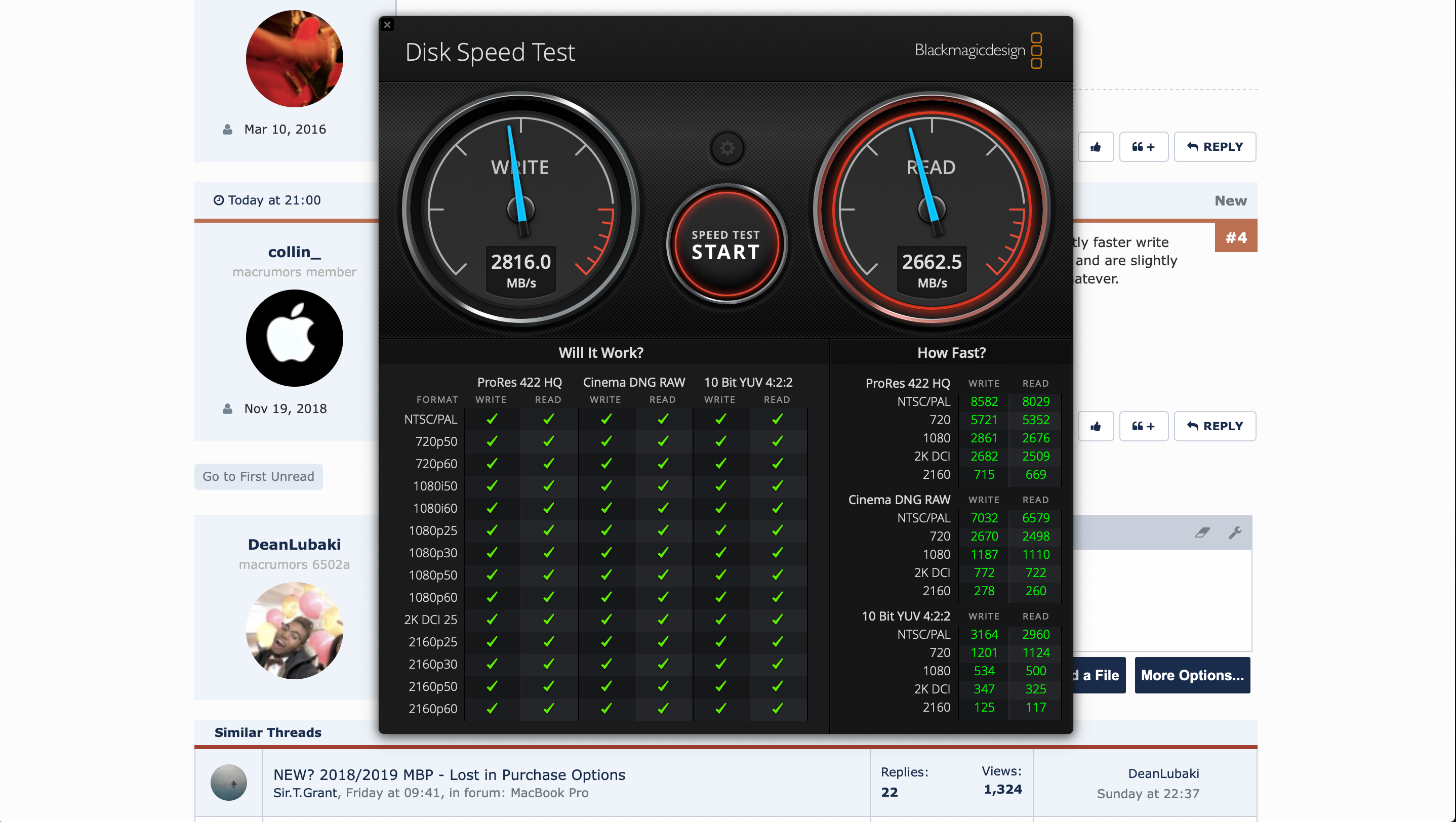Screen dimensions: 1456x822
Task: Click collin_'s Apple logo avatar
Action: pyautogui.click(x=295, y=338)
